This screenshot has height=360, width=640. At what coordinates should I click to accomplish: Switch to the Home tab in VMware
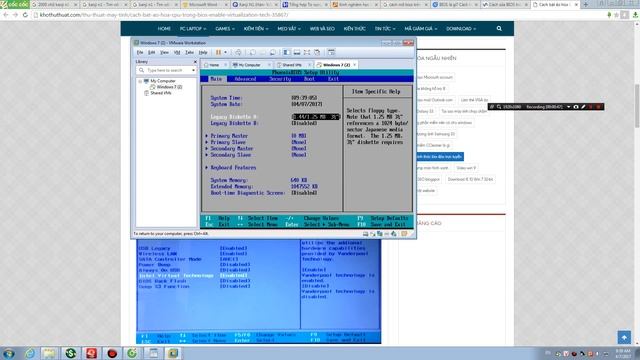(x=214, y=65)
